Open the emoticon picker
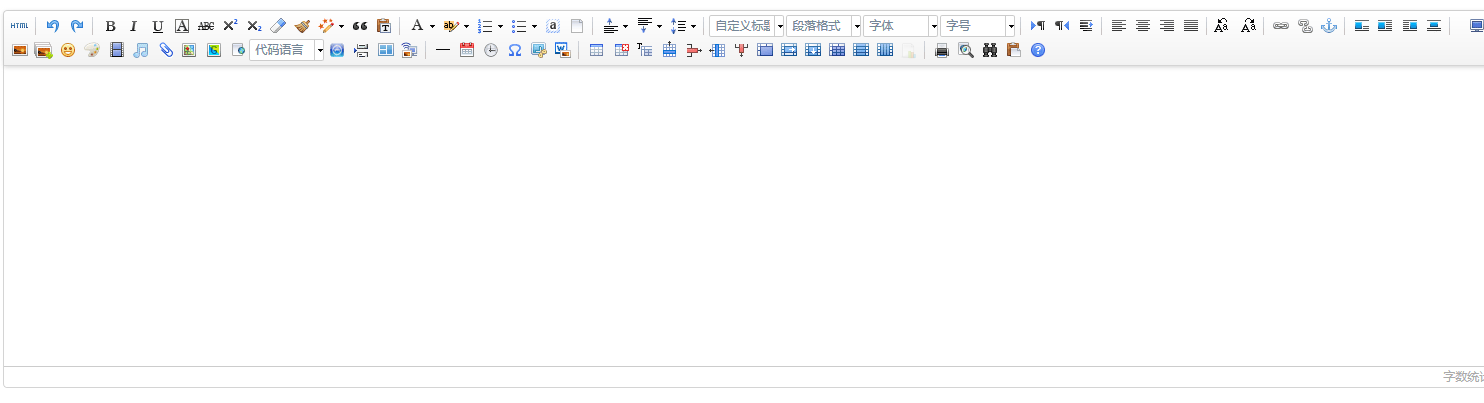The width and height of the screenshot is (1484, 403). click(x=68, y=50)
